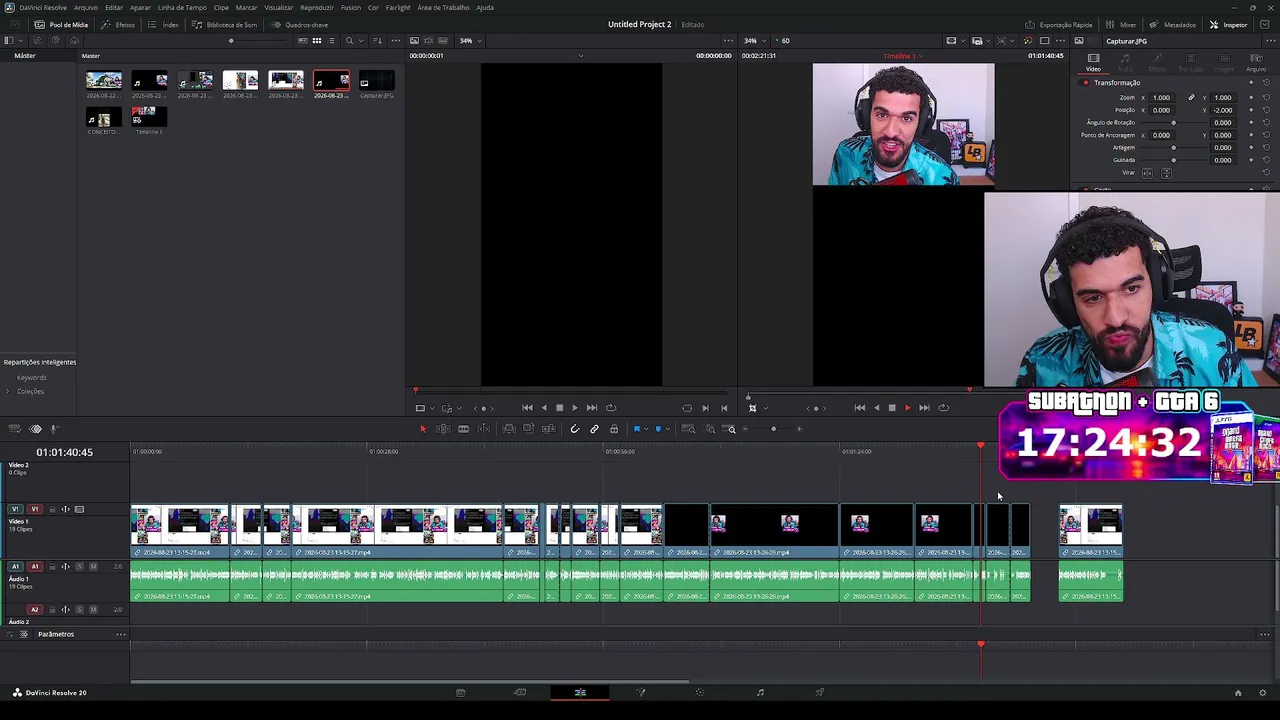Click the timeline red playhead marker
Viewport: 1280px width, 720px height.
pos(981,446)
